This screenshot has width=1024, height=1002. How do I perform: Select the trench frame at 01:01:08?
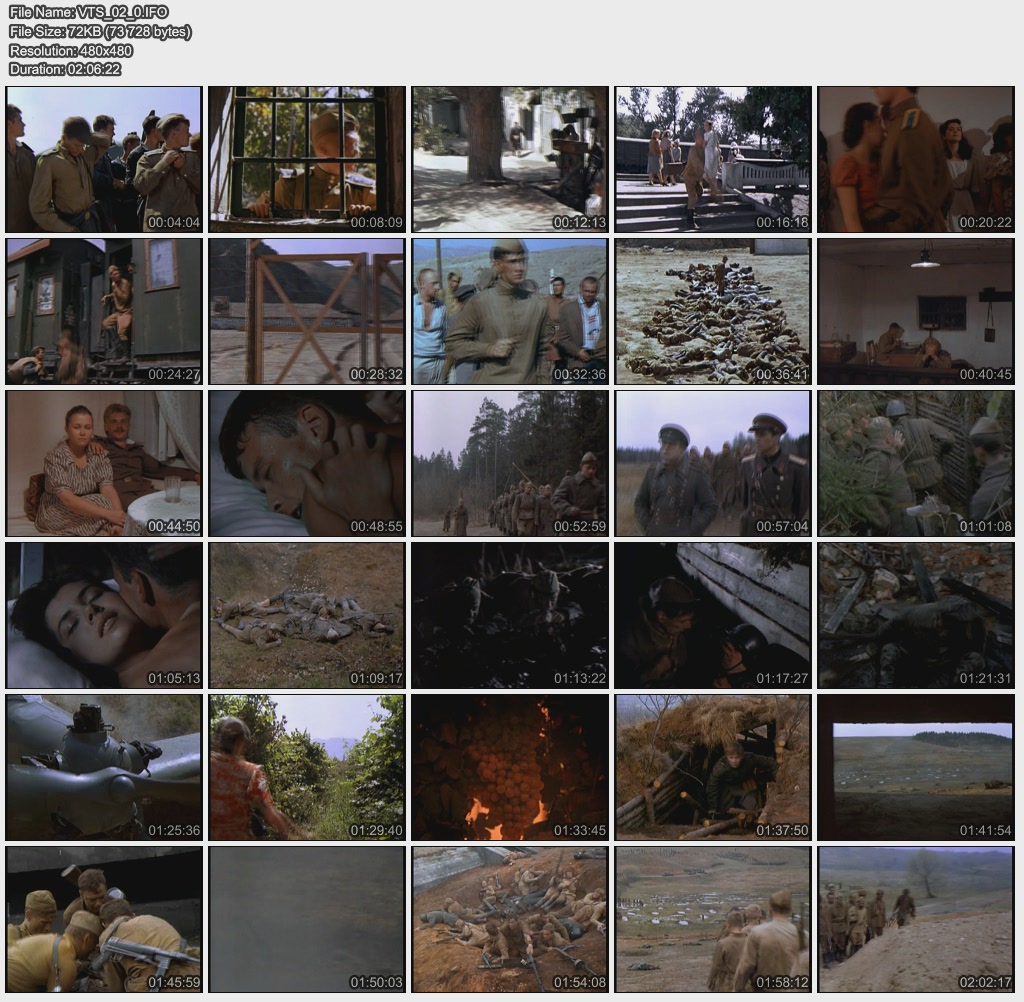(916, 464)
